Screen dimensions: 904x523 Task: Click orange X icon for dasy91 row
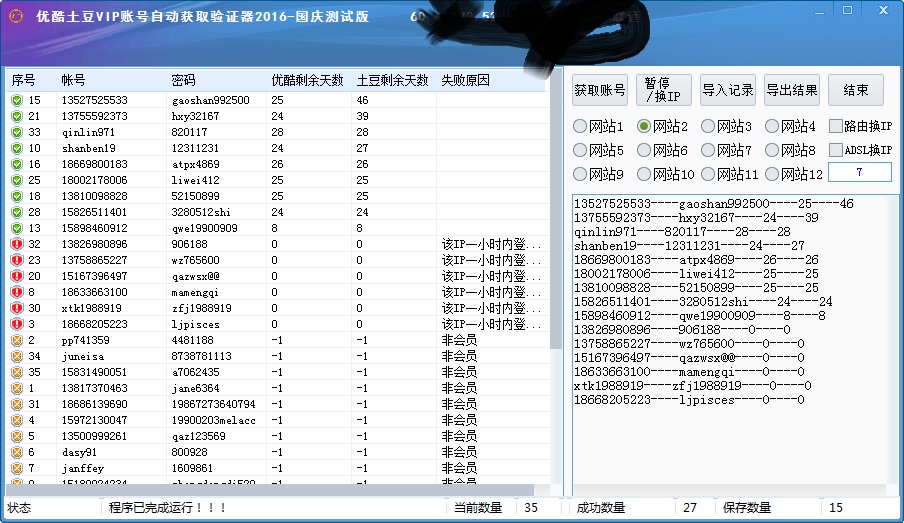tap(17, 453)
